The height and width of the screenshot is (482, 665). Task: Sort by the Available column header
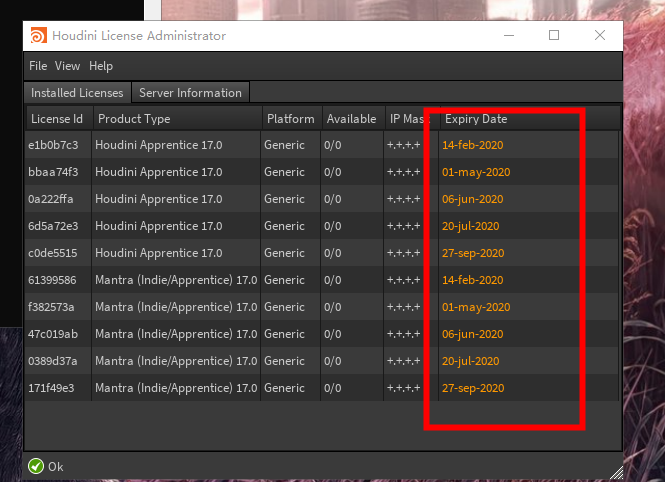point(353,119)
